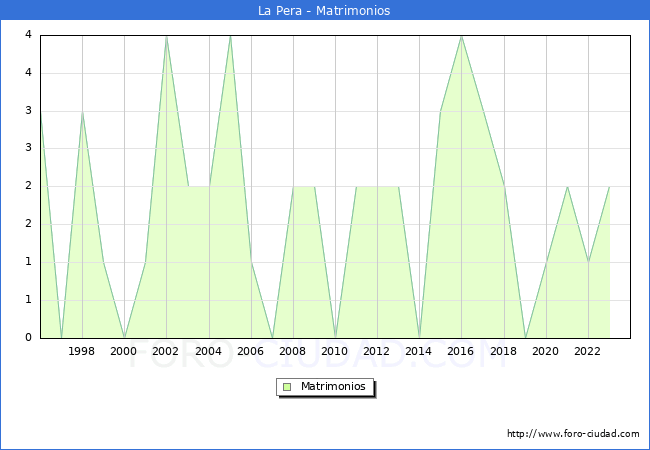Viewport: 650px width, 450px height.
Task: Click the 2006 x-axis label
Action: [250, 351]
